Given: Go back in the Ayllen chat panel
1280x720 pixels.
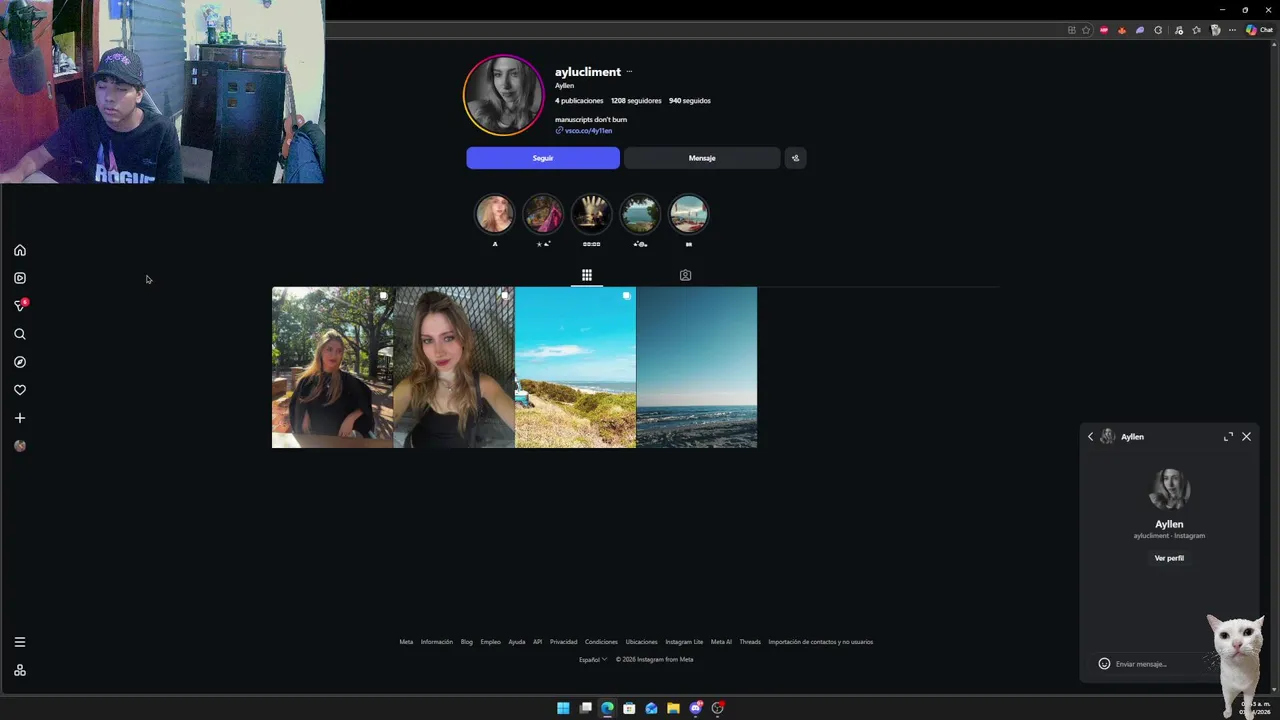Looking at the screenshot, I should [x=1091, y=437].
